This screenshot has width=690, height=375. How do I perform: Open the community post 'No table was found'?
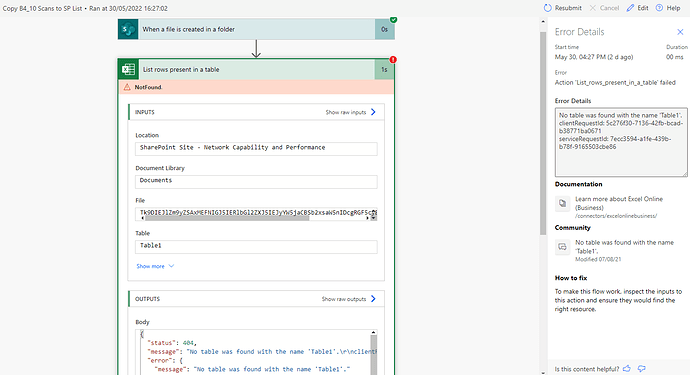(624, 246)
